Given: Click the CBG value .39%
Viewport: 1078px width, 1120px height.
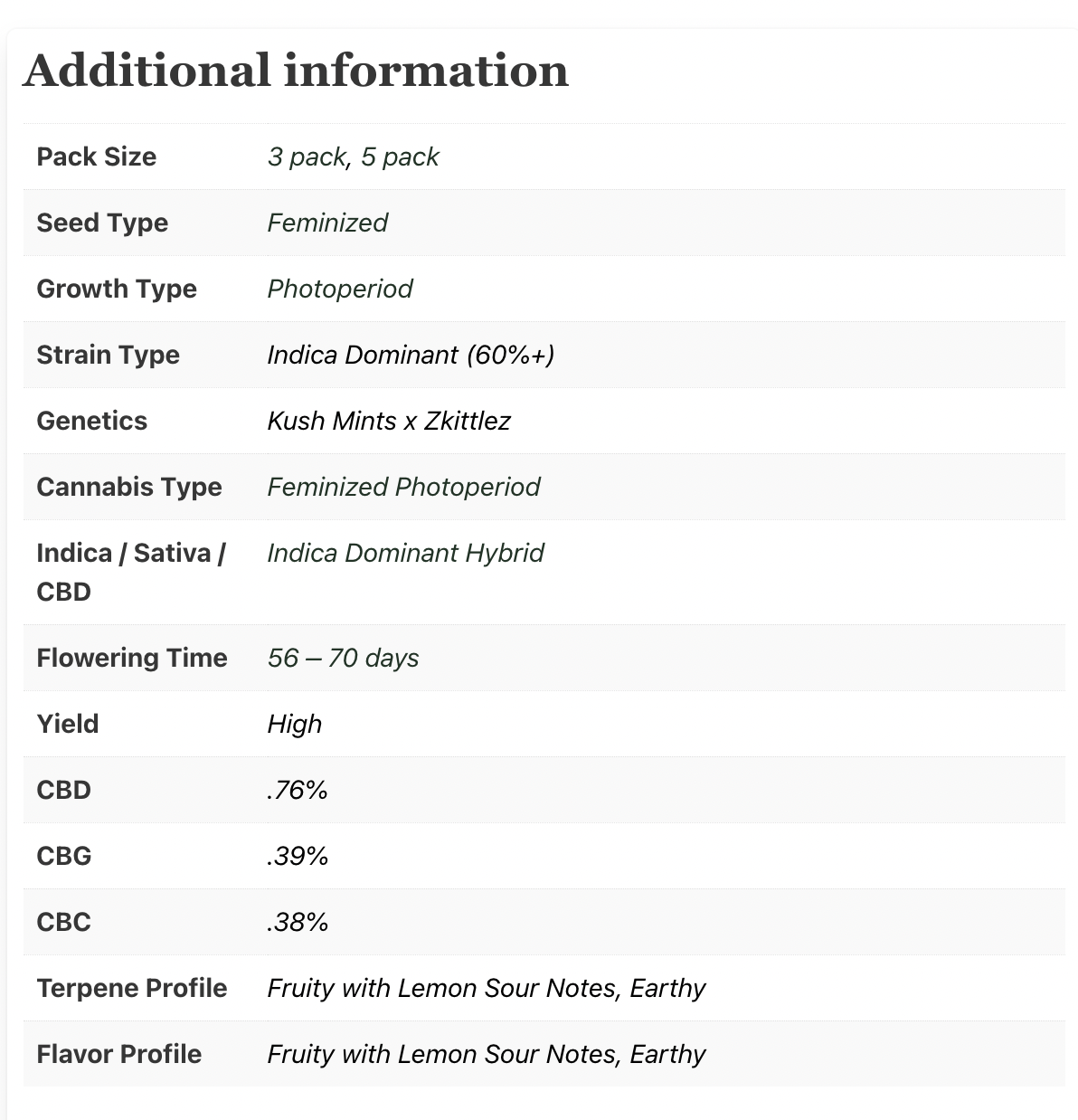Looking at the screenshot, I should click(x=298, y=856).
